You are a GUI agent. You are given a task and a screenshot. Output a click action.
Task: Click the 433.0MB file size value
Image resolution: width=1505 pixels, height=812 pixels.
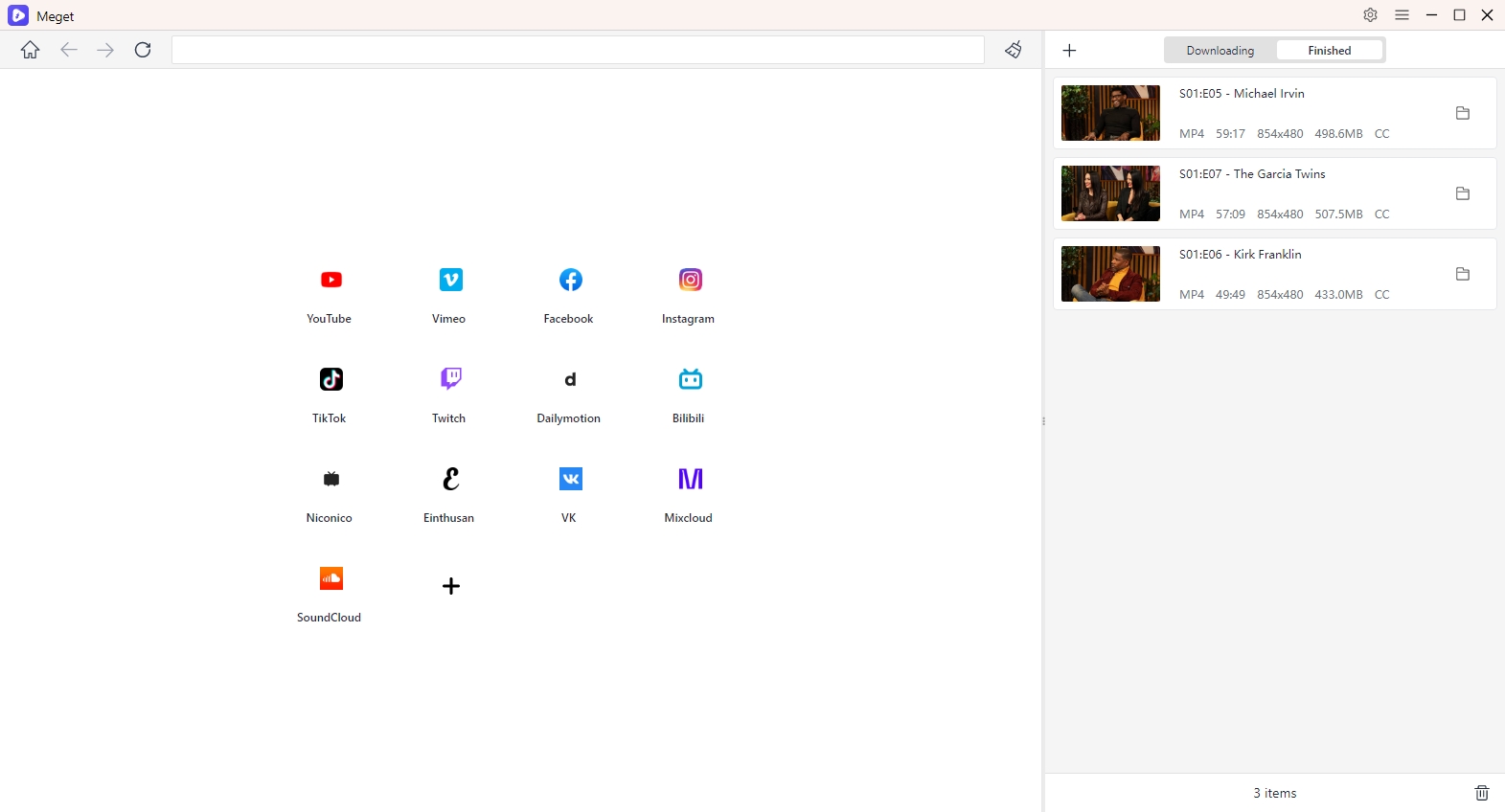point(1338,295)
